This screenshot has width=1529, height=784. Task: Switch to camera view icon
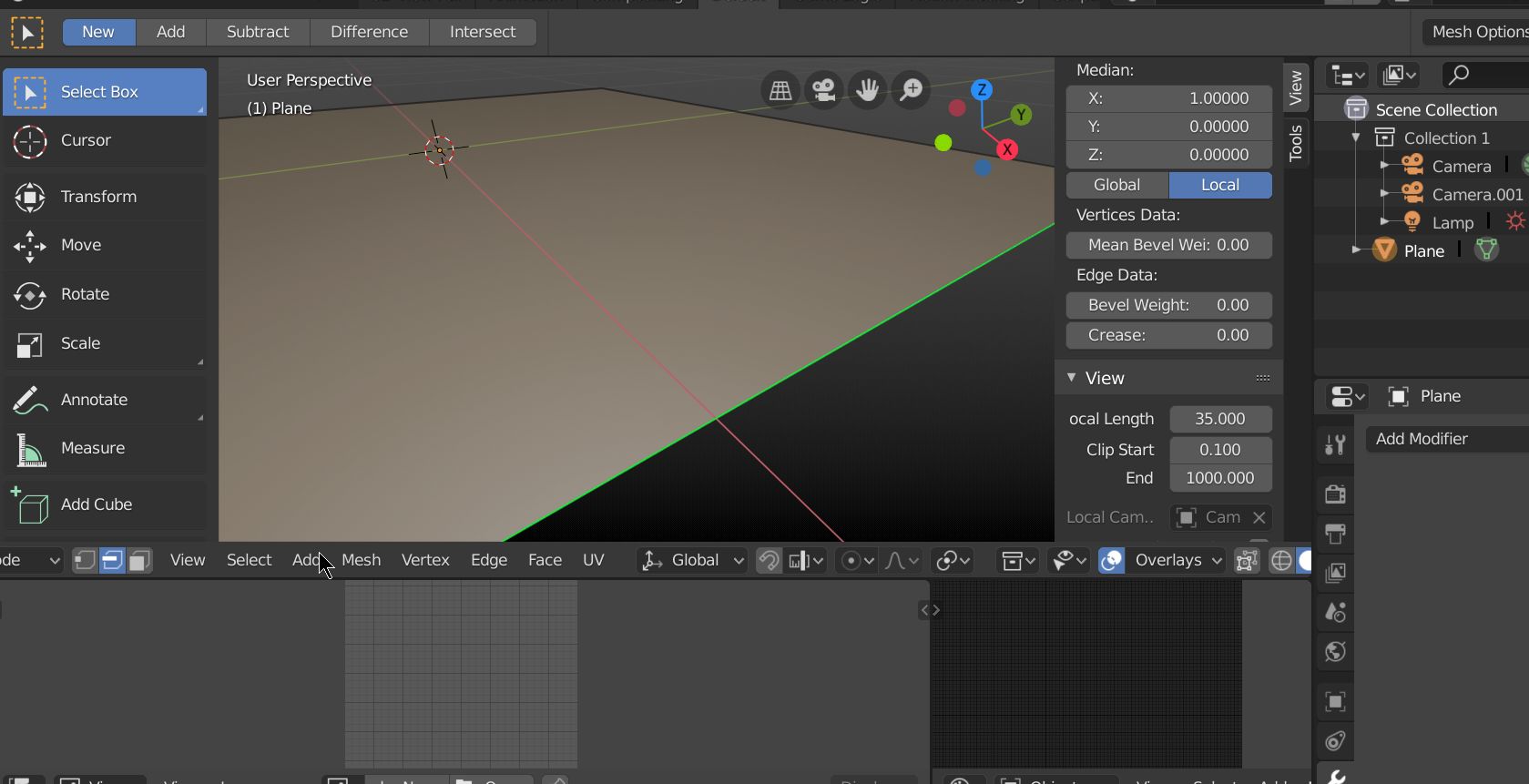(x=824, y=90)
